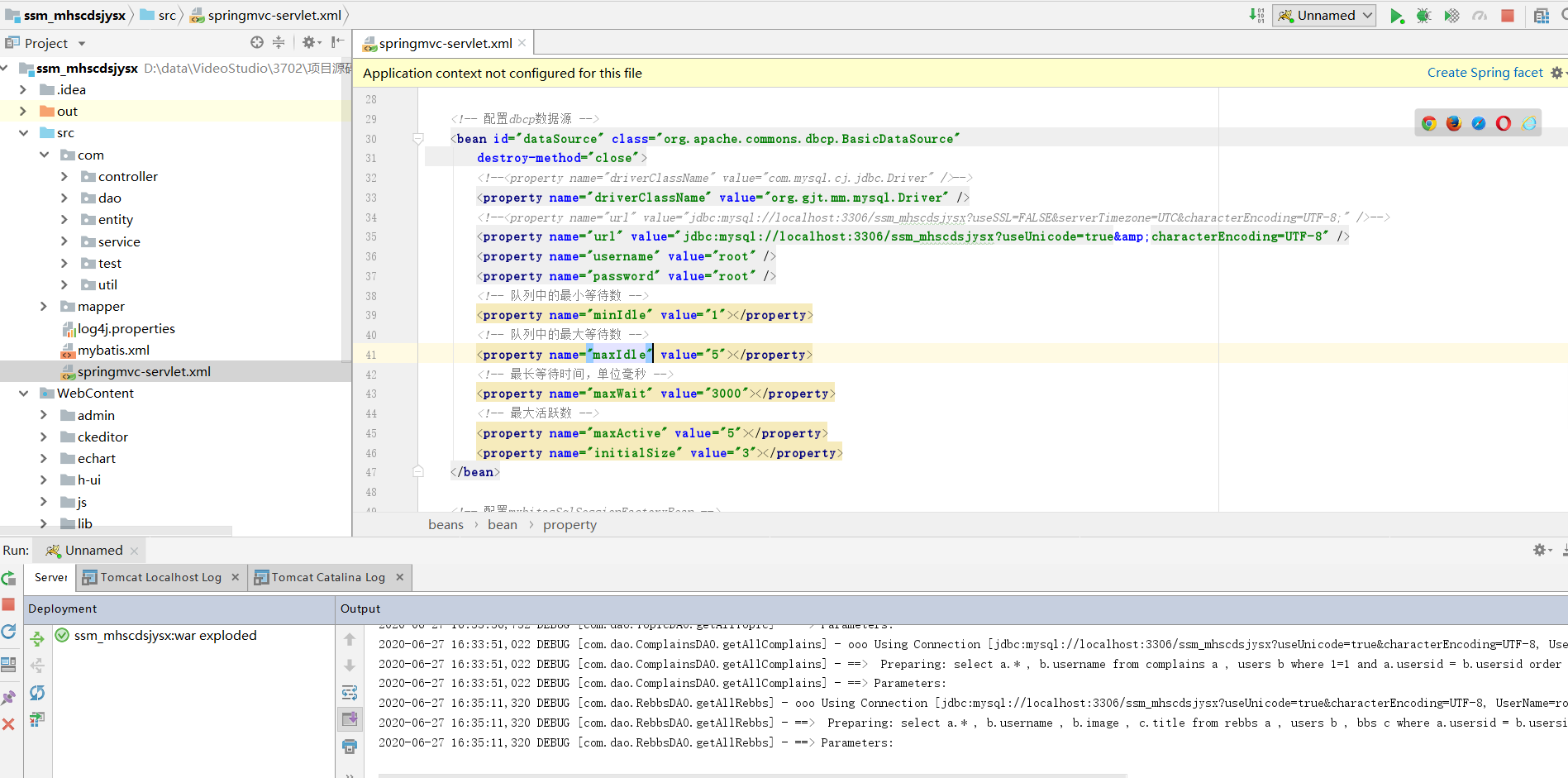Viewport: 1568px width, 778px height.
Task: Expand the controller folder in project tree
Action: [x=64, y=176]
